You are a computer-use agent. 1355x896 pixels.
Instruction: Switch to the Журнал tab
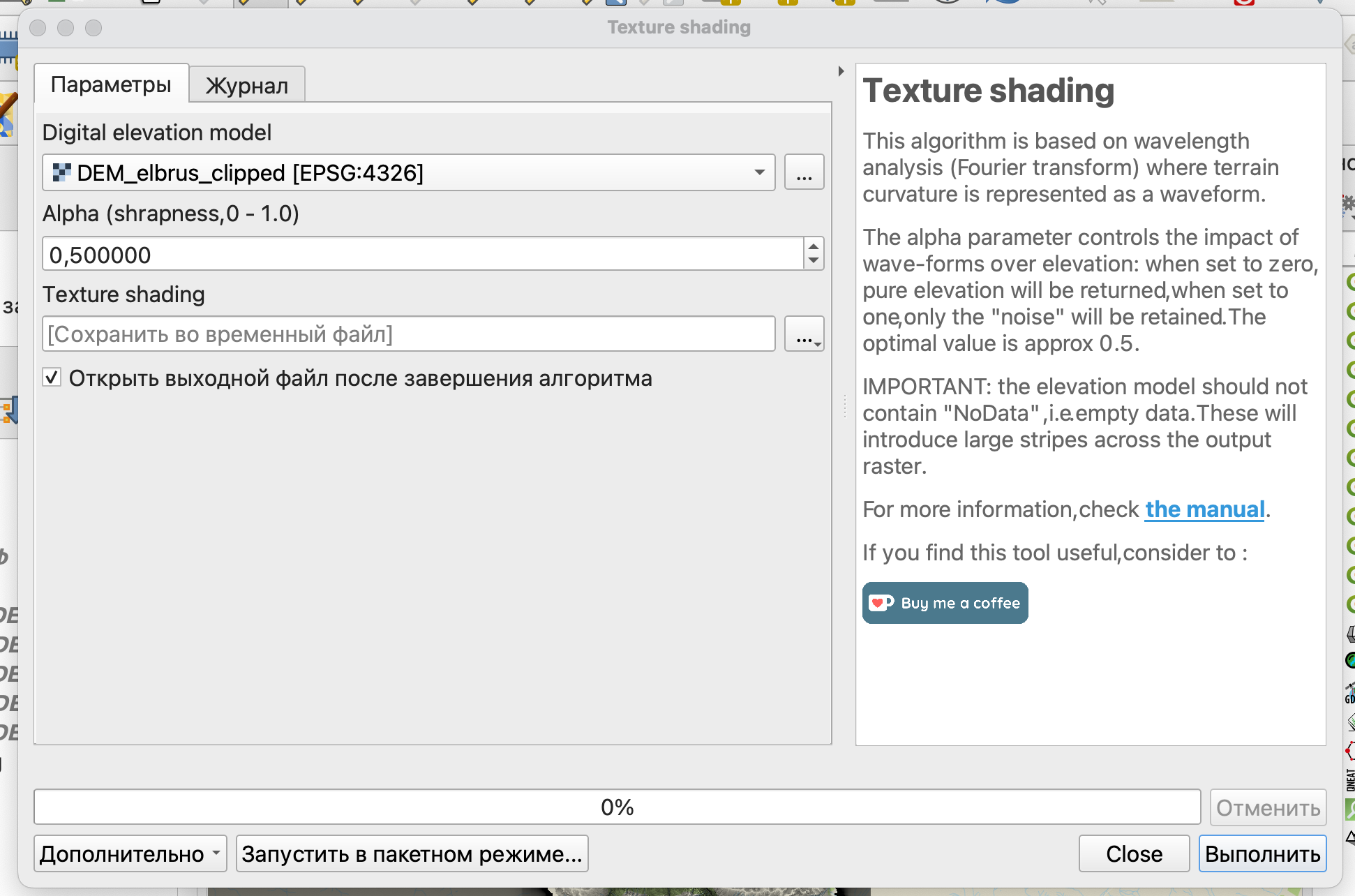click(246, 85)
